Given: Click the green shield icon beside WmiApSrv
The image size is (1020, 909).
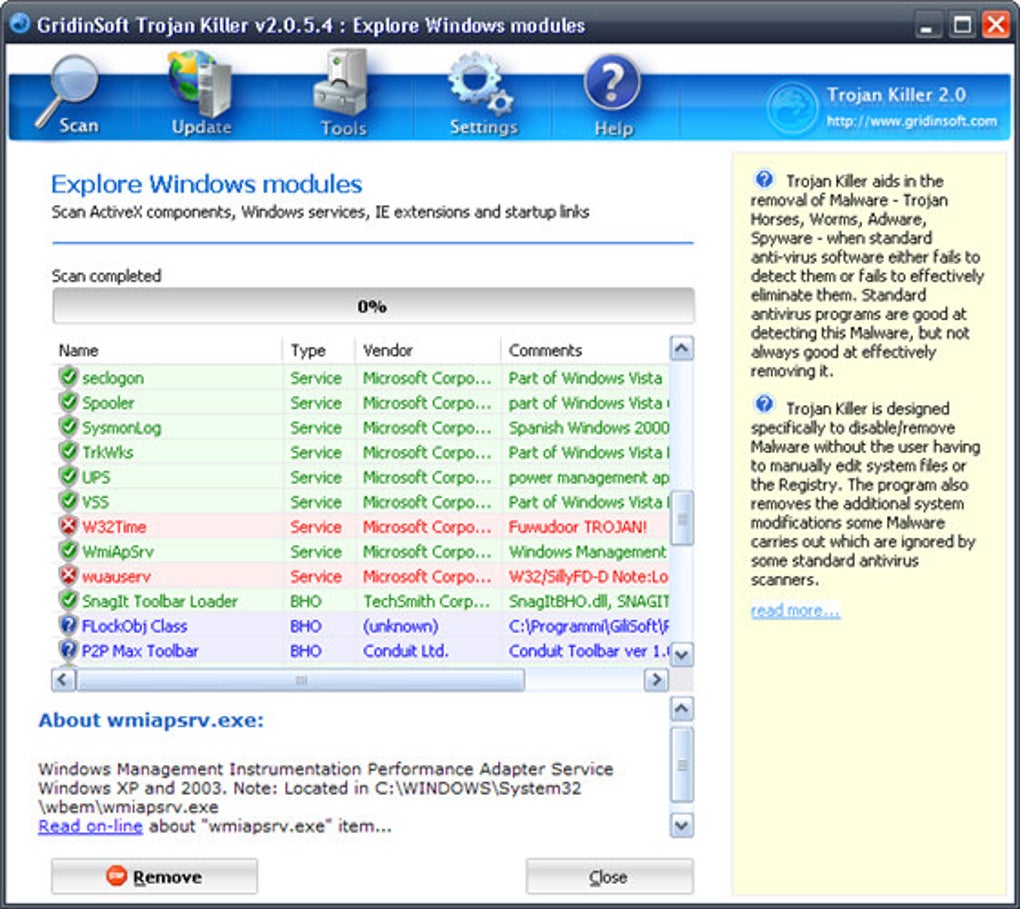Looking at the screenshot, I should [68, 550].
